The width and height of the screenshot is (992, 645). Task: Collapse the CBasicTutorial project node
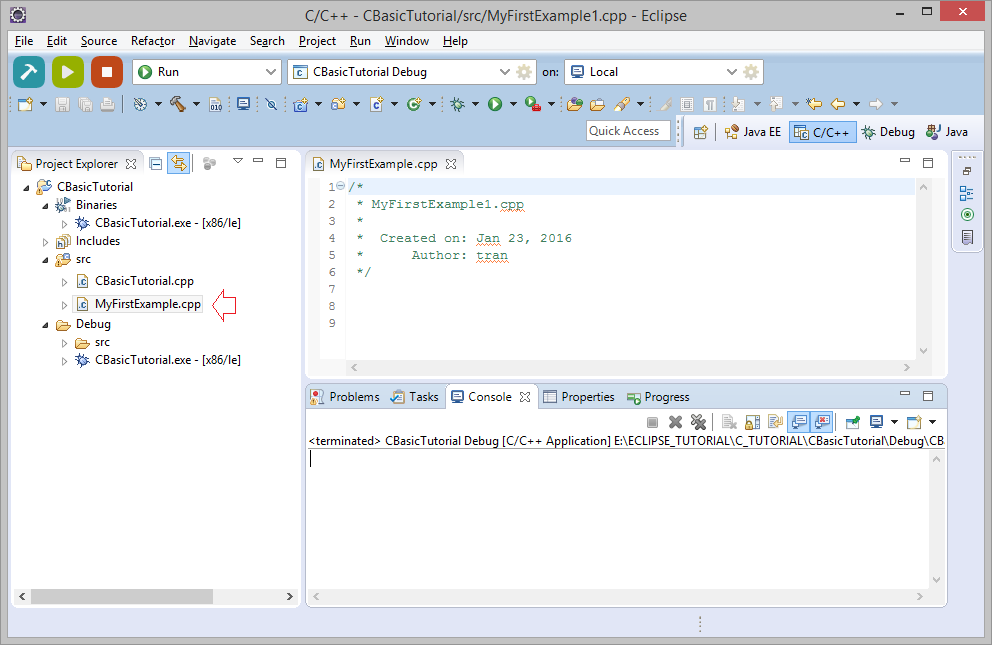click(x=26, y=187)
